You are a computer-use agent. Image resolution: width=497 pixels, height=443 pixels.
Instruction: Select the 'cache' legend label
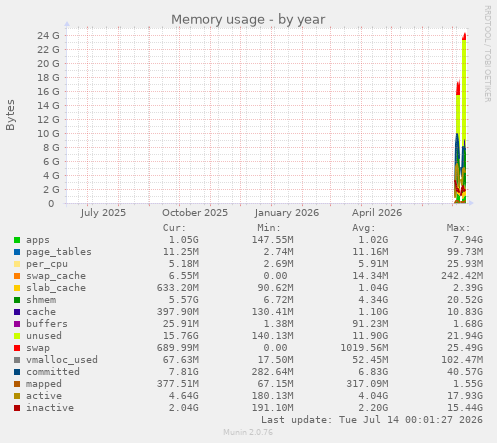pos(41,312)
